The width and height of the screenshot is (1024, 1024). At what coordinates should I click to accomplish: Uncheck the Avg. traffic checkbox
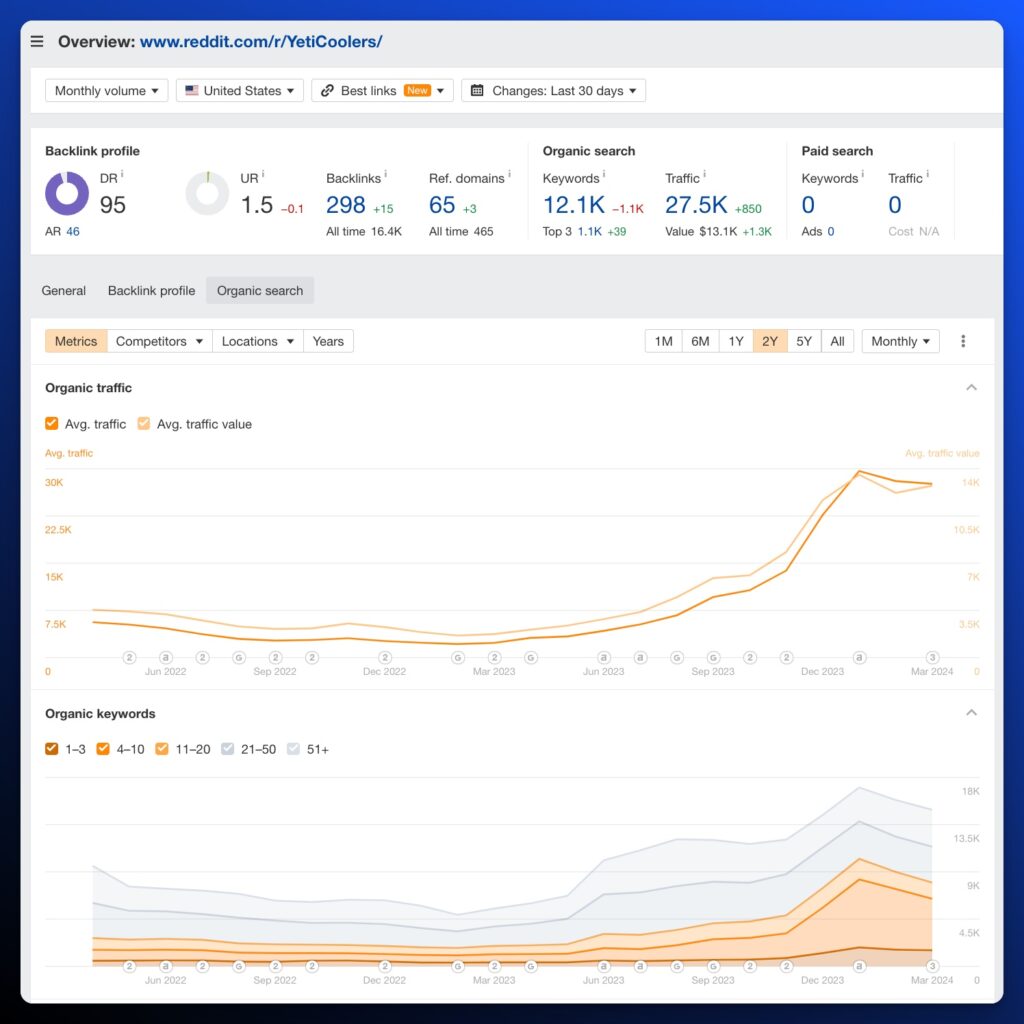tap(52, 424)
